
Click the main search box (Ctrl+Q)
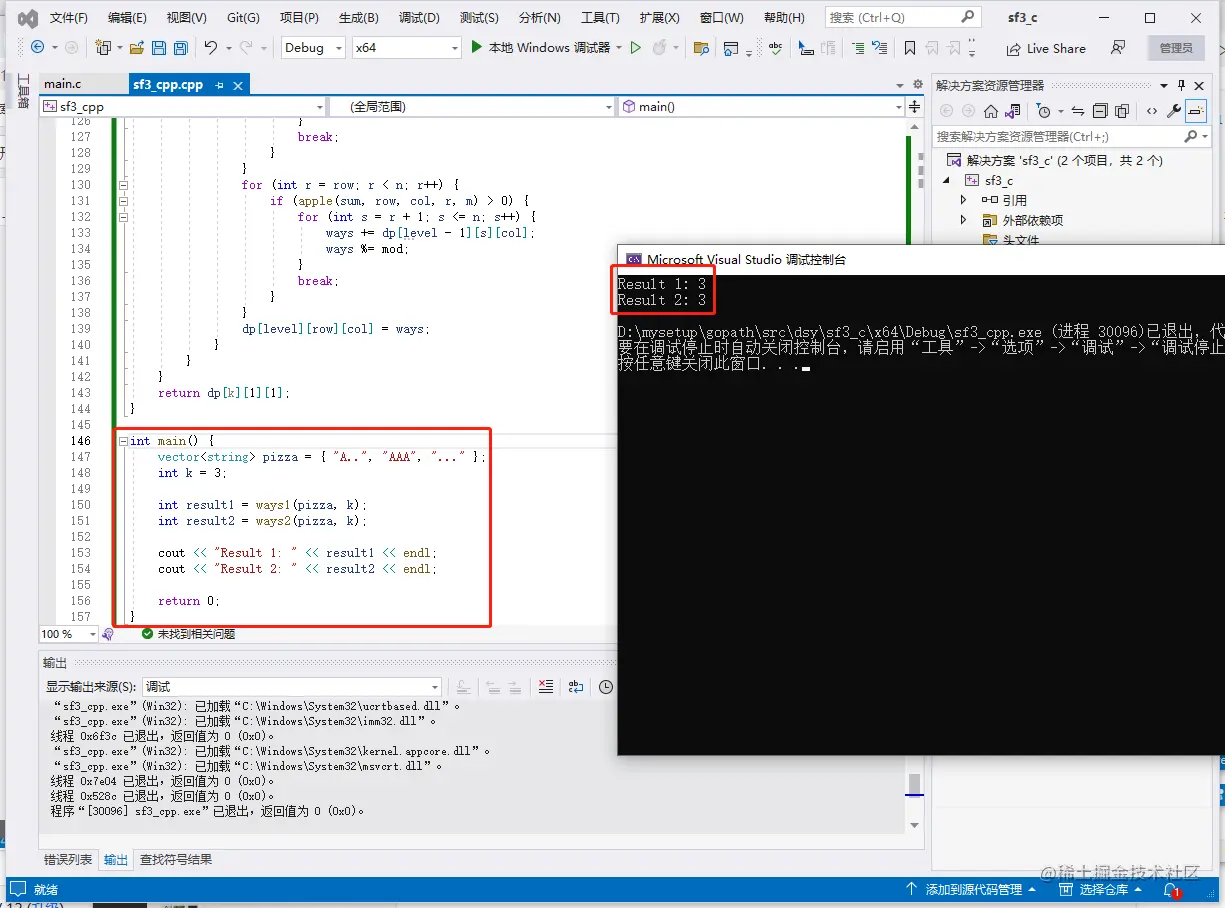pyautogui.click(x=901, y=17)
